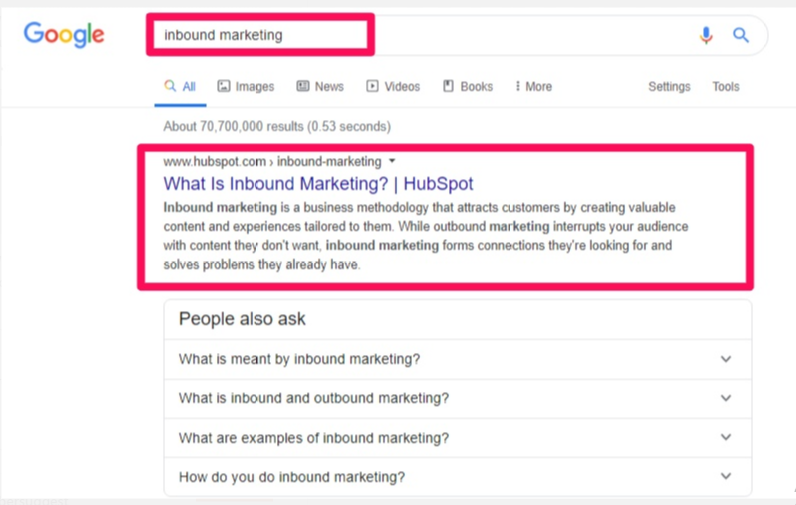This screenshot has height=505, width=796.
Task: Expand What are examples of inbound marketing?
Action: 457,437
